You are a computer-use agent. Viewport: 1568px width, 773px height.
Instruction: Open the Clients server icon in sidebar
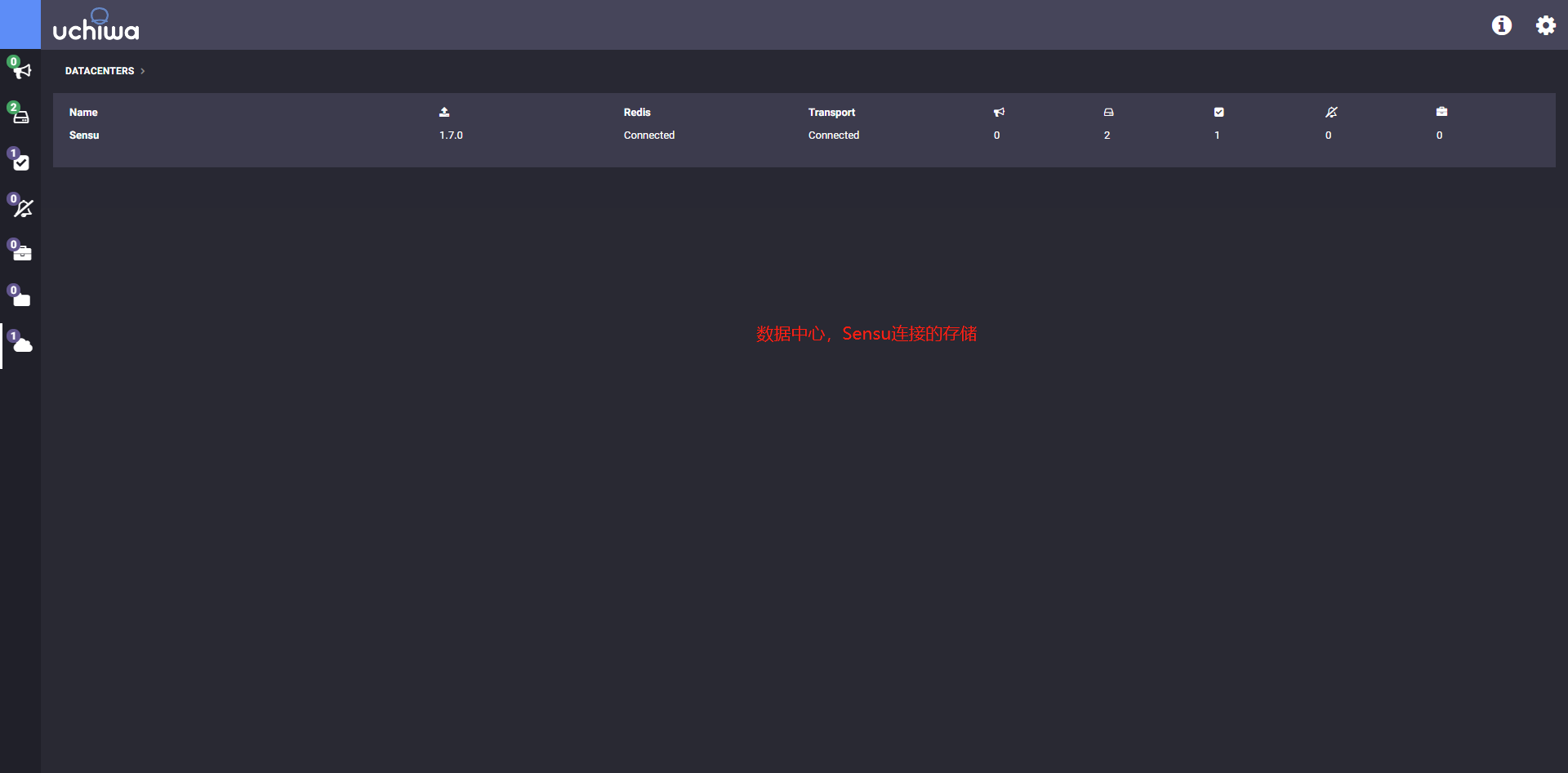20,115
